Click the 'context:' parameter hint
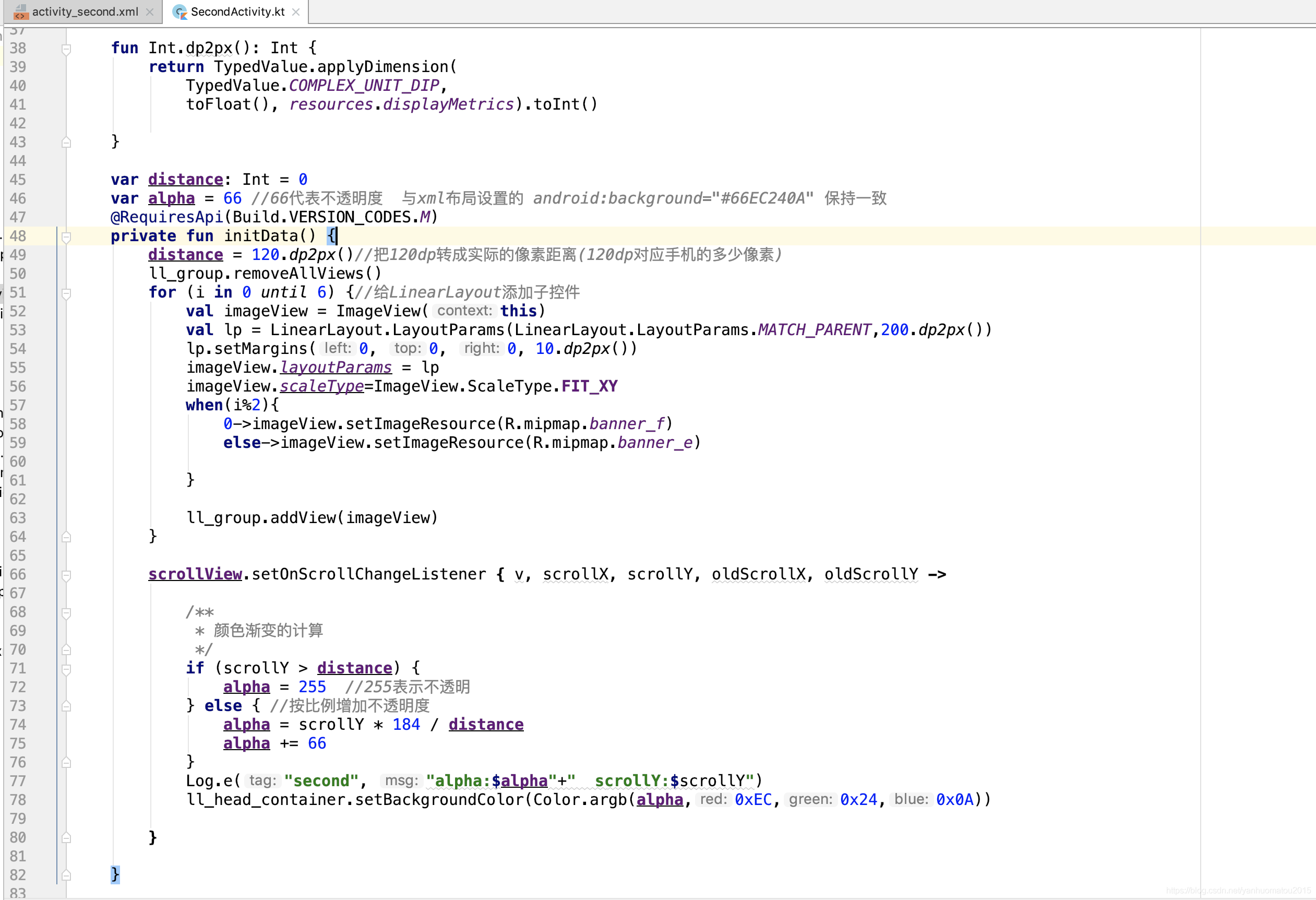The width and height of the screenshot is (1316, 900). 465,311
